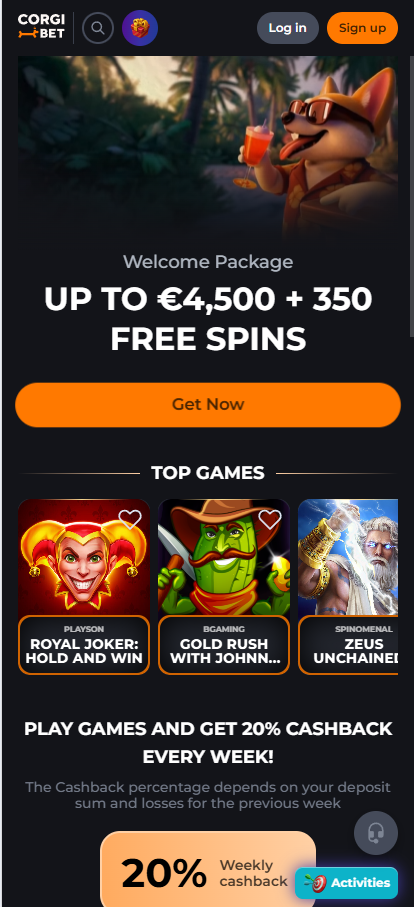Click the Get Now button
Screen dimensions: 414x907
(208, 404)
